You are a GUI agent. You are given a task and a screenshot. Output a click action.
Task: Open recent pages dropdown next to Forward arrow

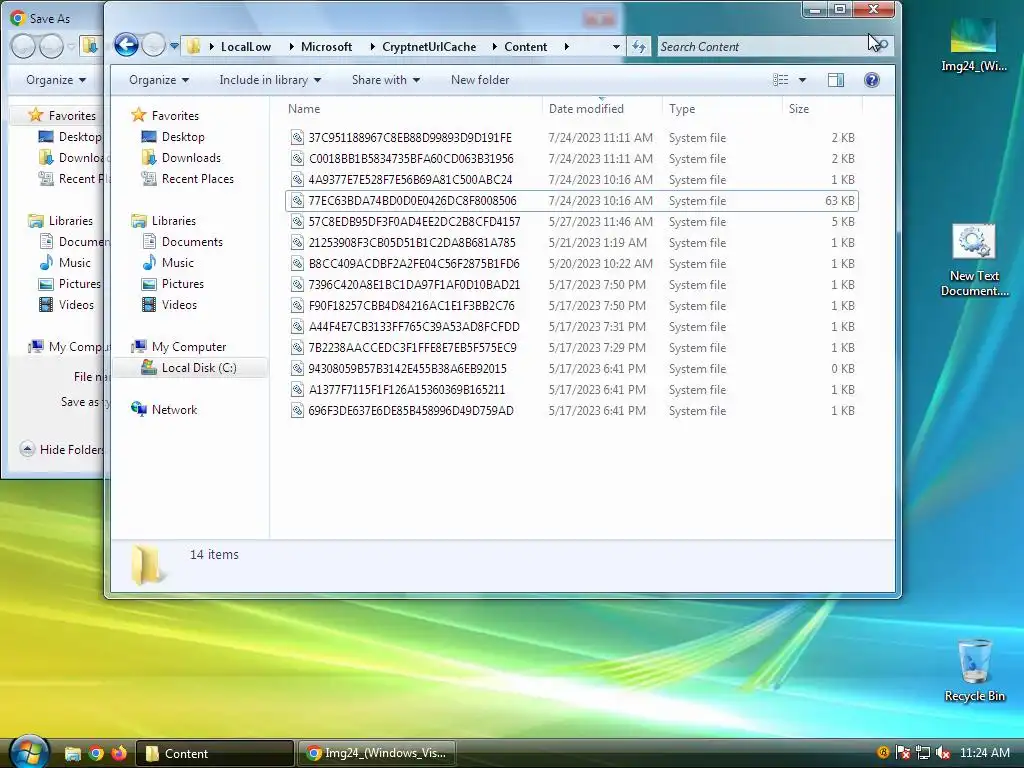[174, 46]
